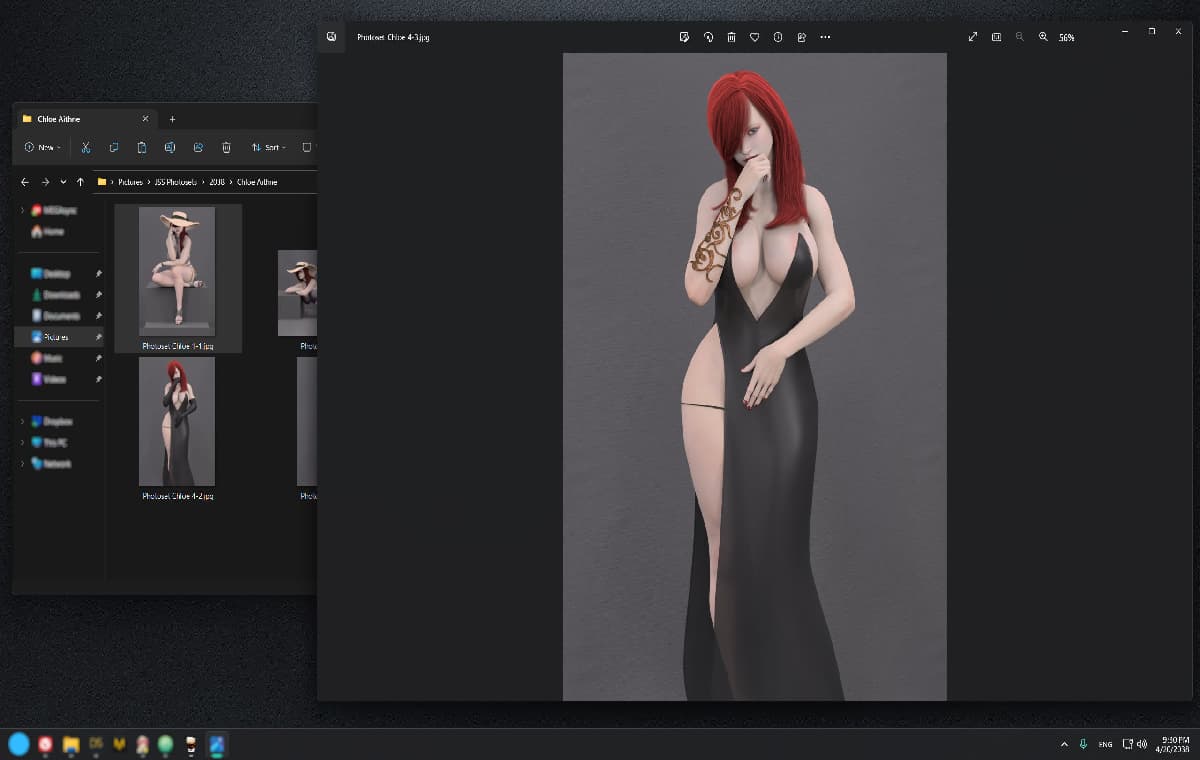
Task: Open the Sort dropdown in File Explorer
Action: click(x=268, y=147)
